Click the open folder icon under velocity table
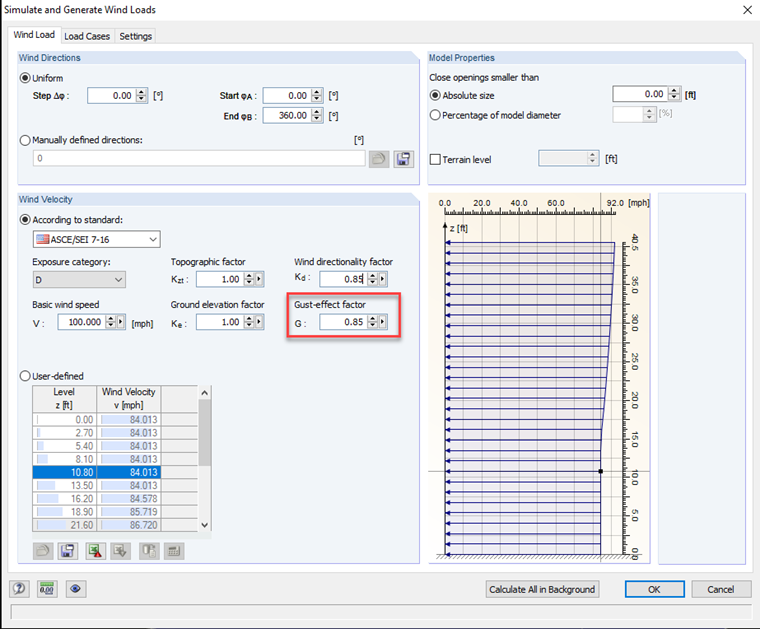 [x=43, y=551]
